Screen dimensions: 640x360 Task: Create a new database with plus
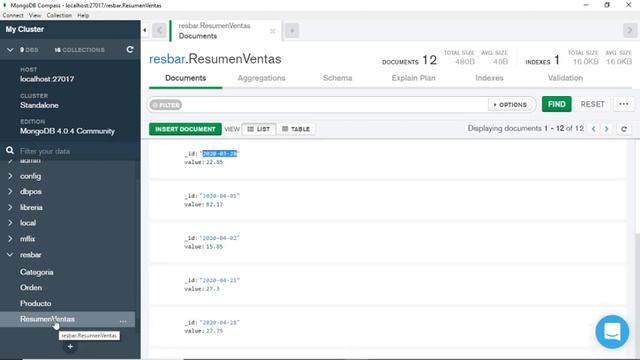pos(70,347)
